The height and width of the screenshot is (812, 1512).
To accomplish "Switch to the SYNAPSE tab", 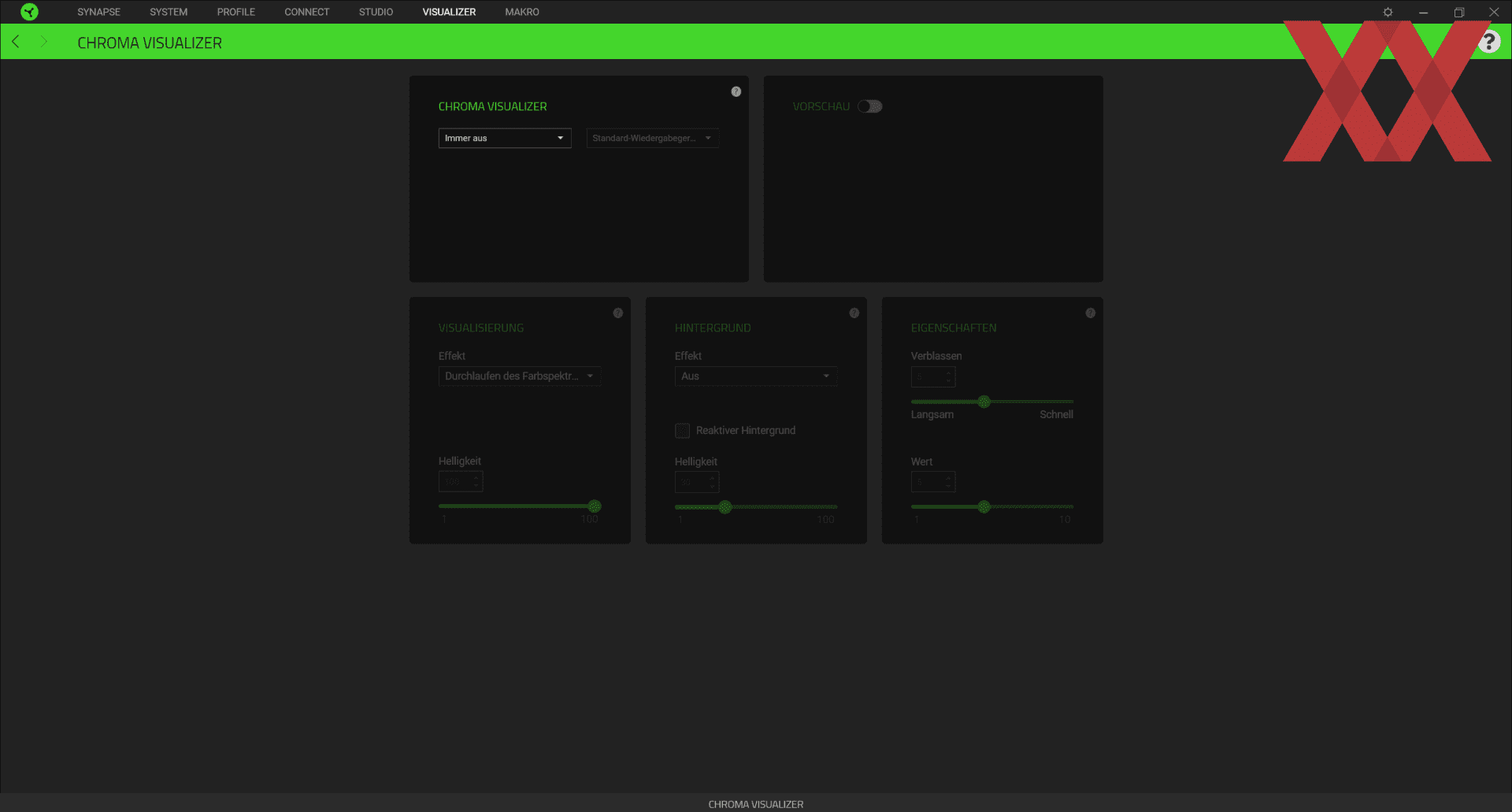I will (x=98, y=12).
